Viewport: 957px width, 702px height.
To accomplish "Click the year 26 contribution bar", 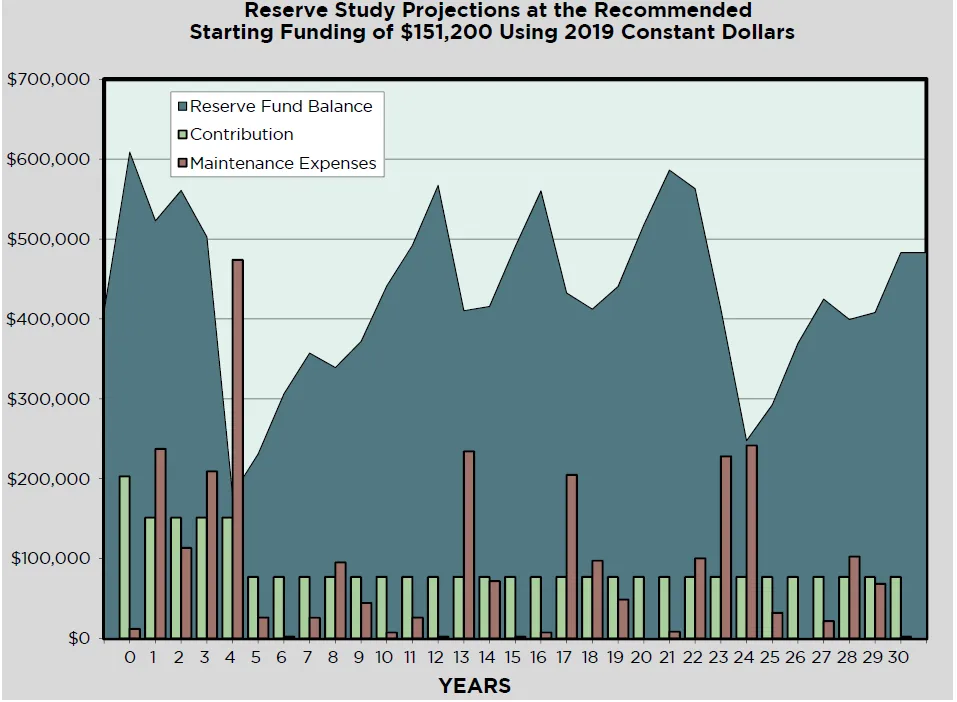I will point(793,608).
